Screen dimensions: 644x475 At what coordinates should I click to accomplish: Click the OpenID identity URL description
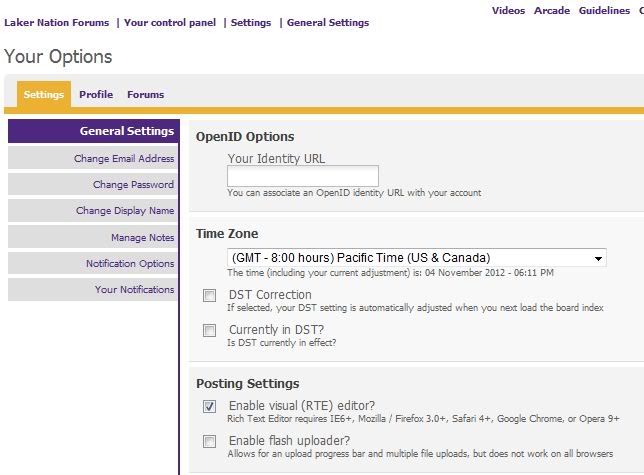[x=354, y=193]
